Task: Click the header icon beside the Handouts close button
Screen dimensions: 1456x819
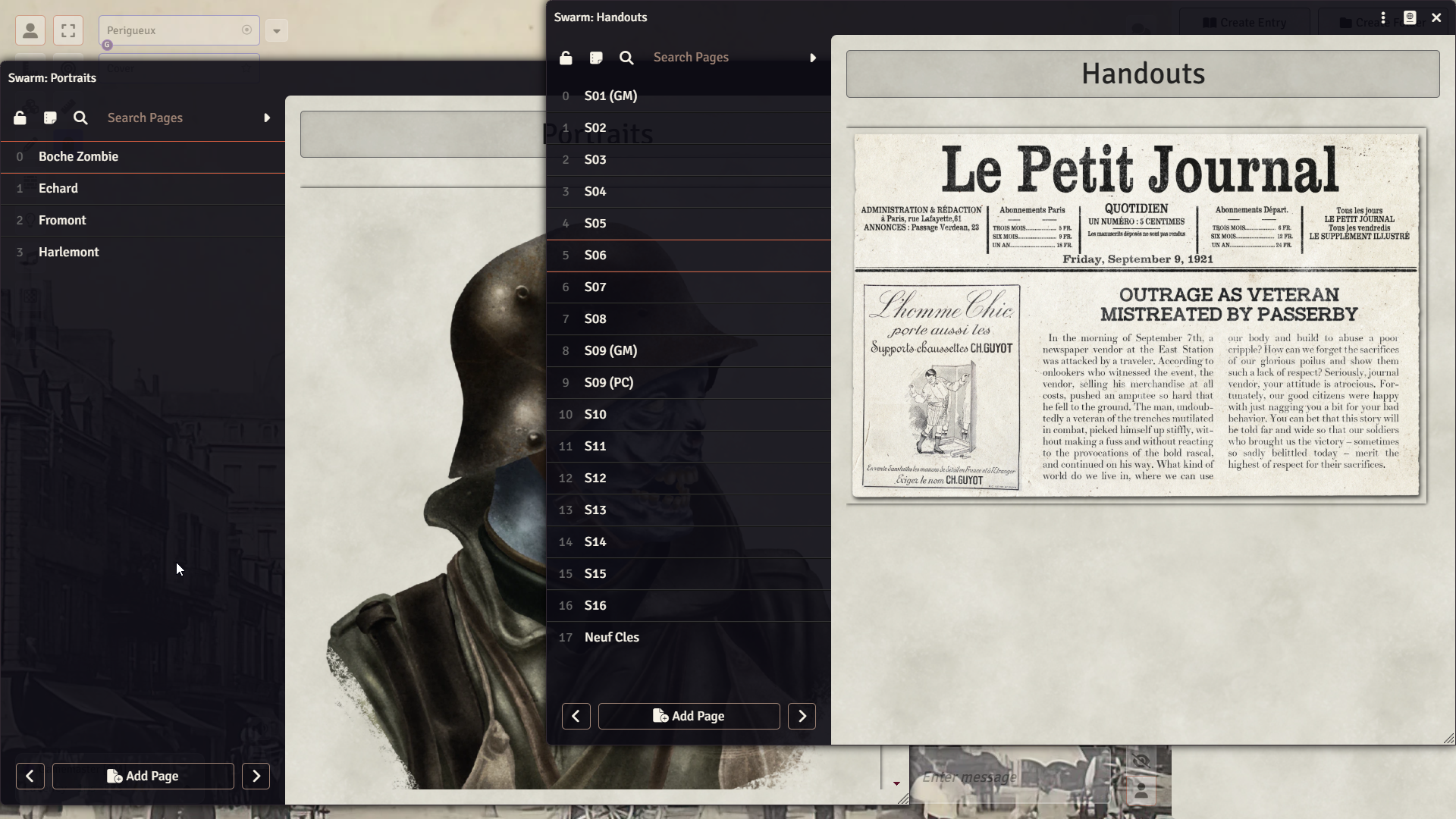Action: click(x=1410, y=17)
